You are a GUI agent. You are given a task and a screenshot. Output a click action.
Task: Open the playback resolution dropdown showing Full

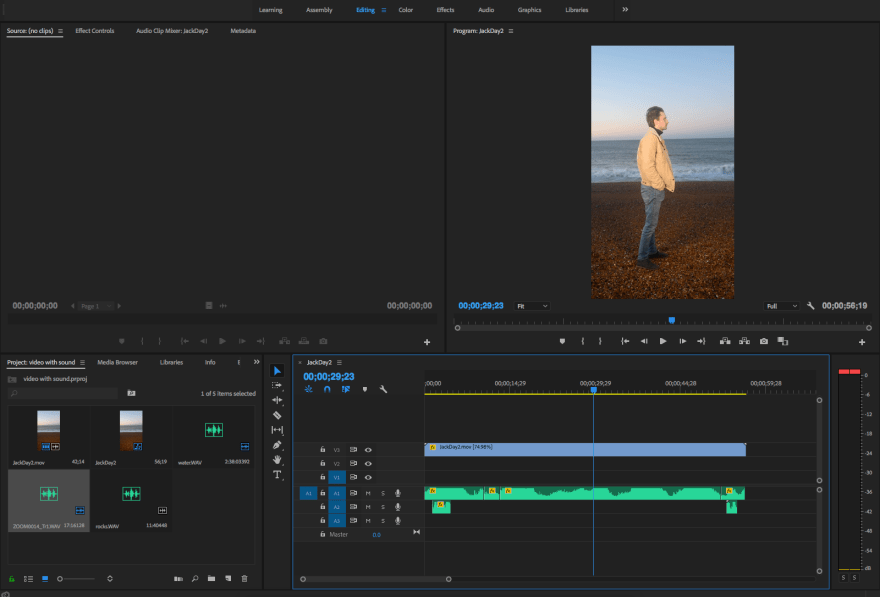781,305
